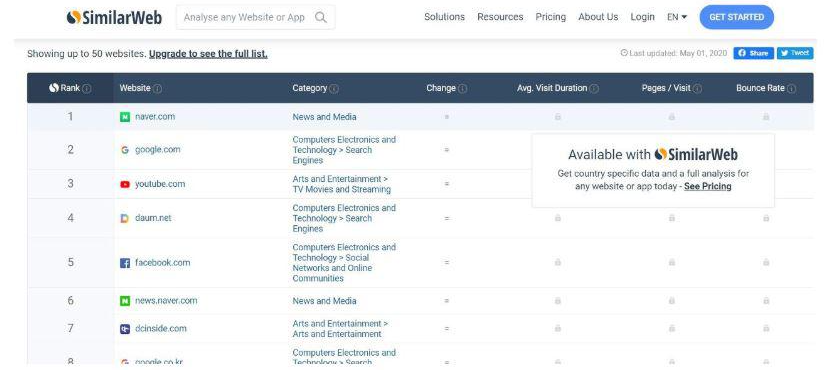Click rank number 1 cell
Viewport: 840px width, 370px height.
point(71,116)
